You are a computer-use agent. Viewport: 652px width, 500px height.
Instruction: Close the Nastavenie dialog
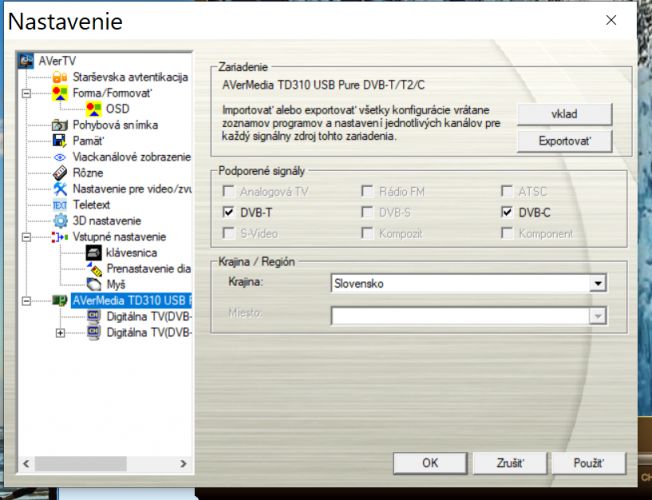point(611,20)
